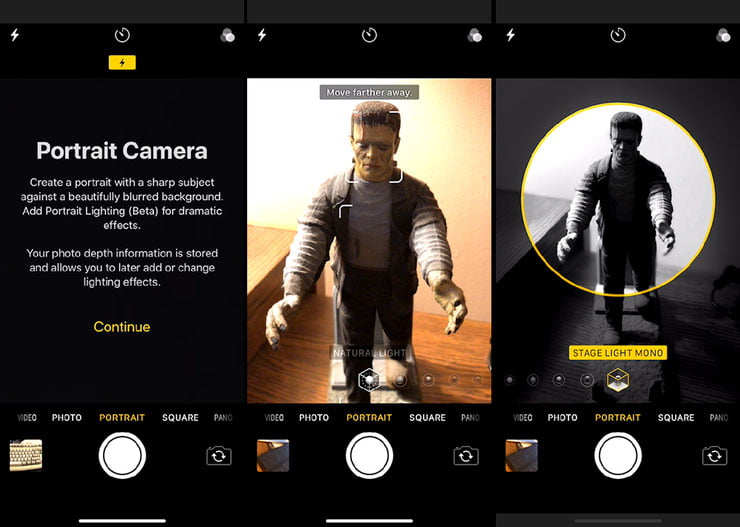The height and width of the screenshot is (527, 740).
Task: Select VIDEO mode on the Stage Light Mono screen
Action: pos(522,418)
